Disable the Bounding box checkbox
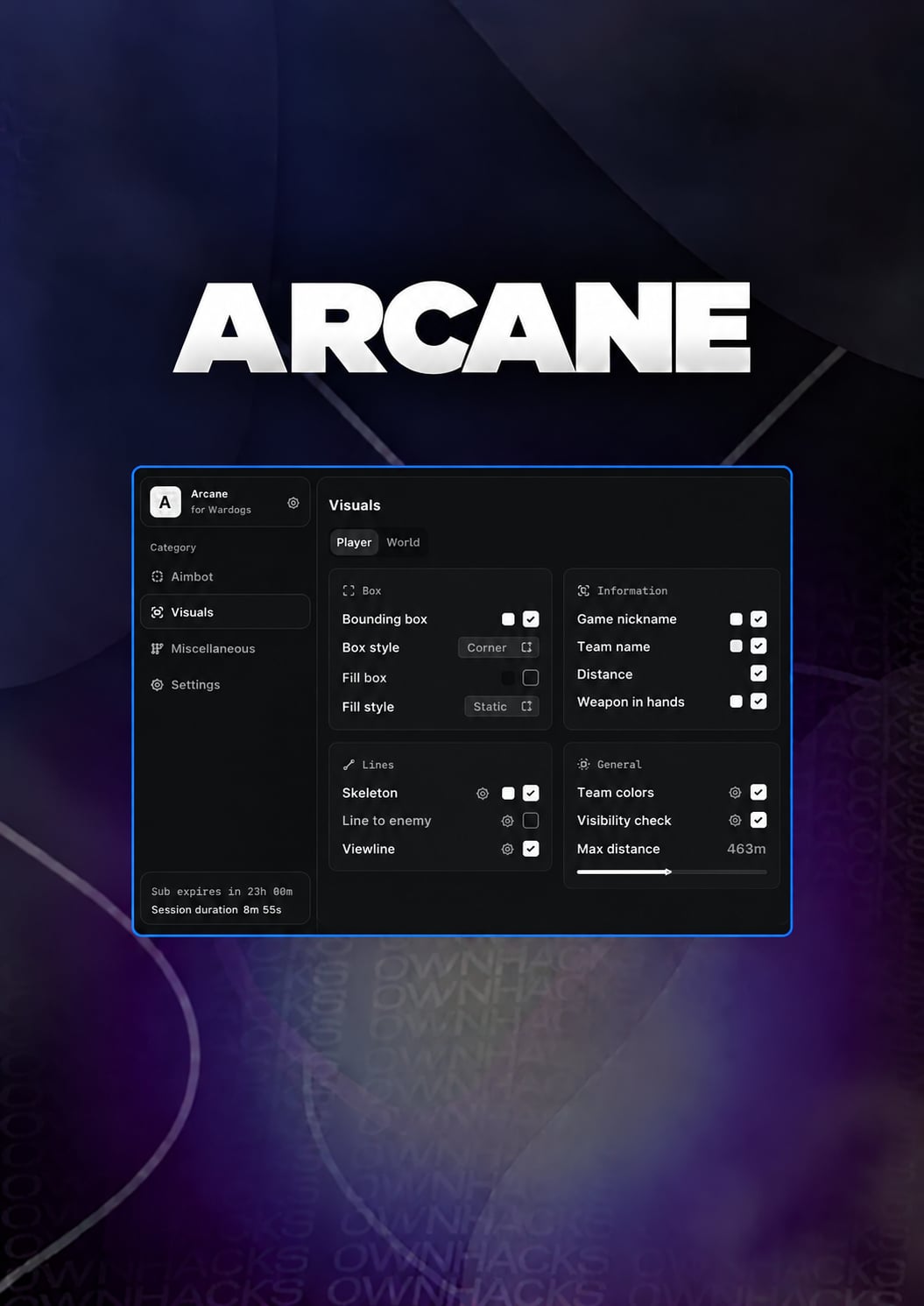 coord(531,619)
